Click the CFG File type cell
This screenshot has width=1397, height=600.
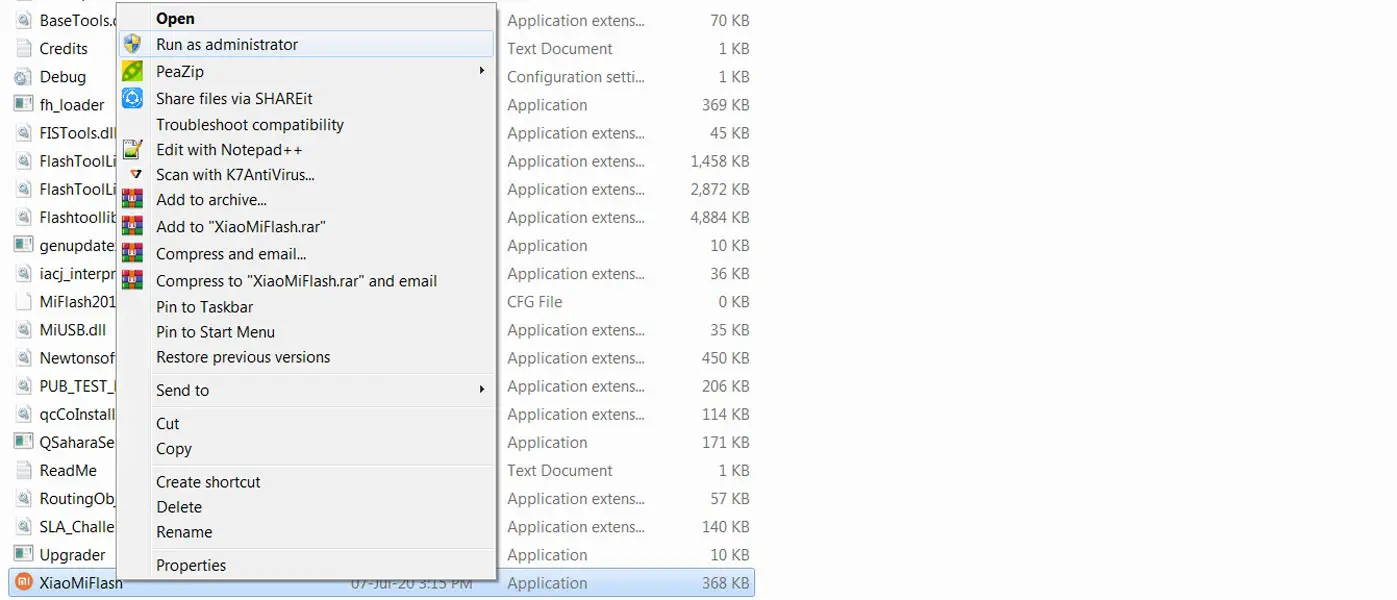(x=534, y=301)
